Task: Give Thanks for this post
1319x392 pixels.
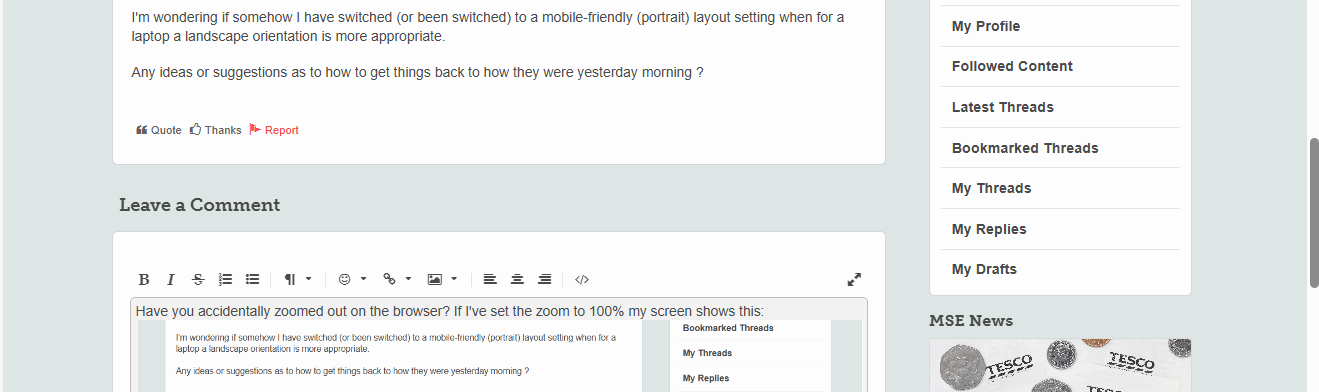Action: point(216,130)
